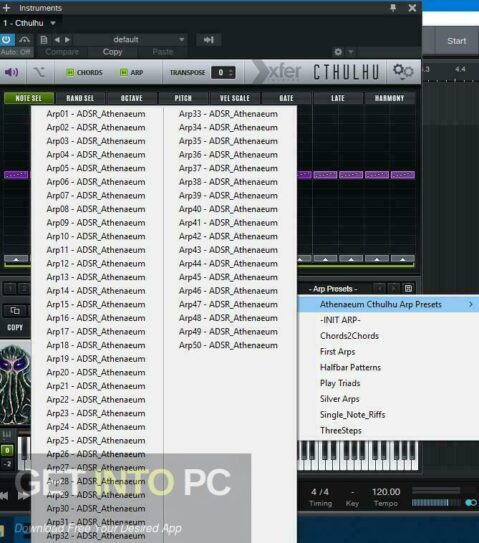The width and height of the screenshot is (479, 543).
Task: Click the Paste button
Action: pos(163,52)
